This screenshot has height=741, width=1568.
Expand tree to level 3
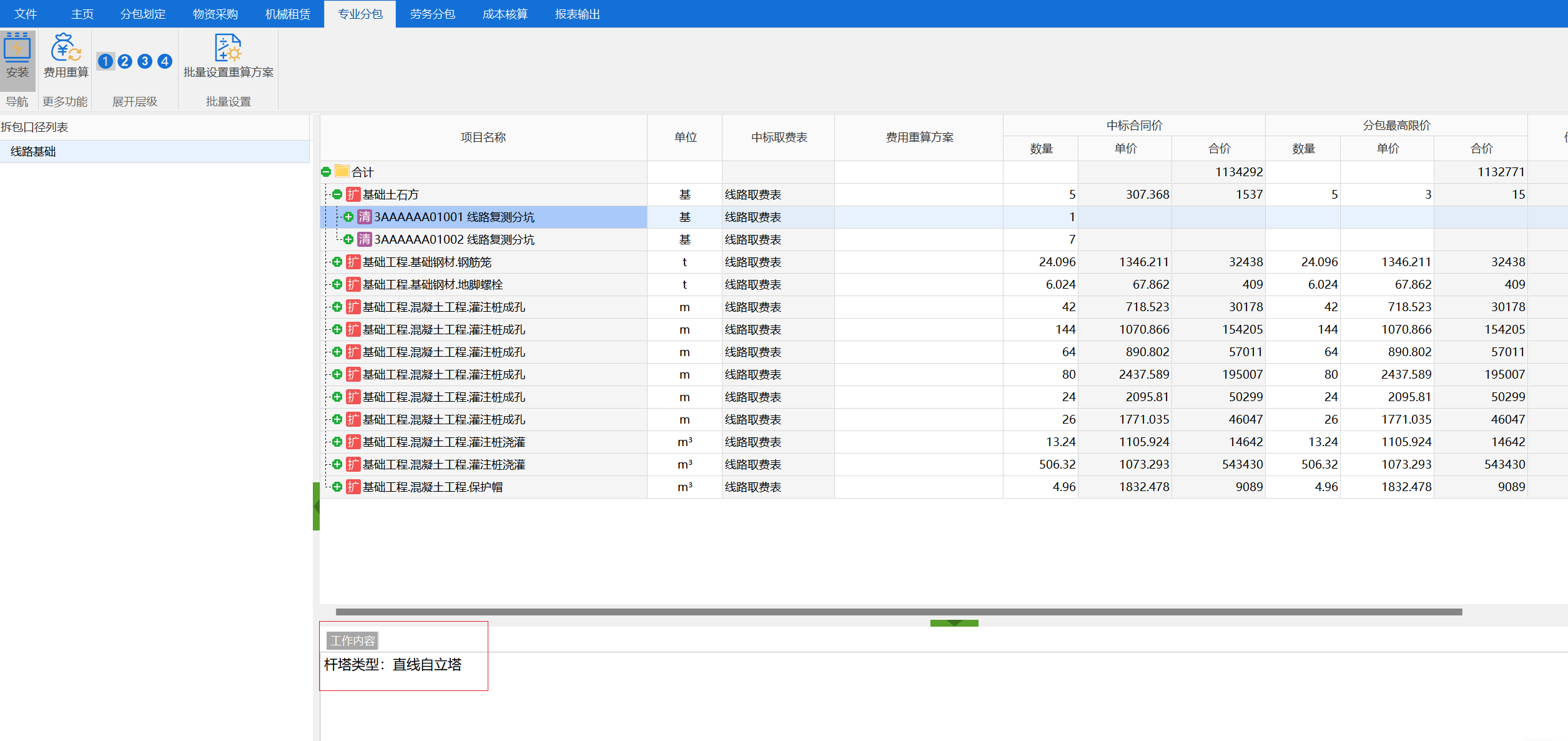coord(145,61)
